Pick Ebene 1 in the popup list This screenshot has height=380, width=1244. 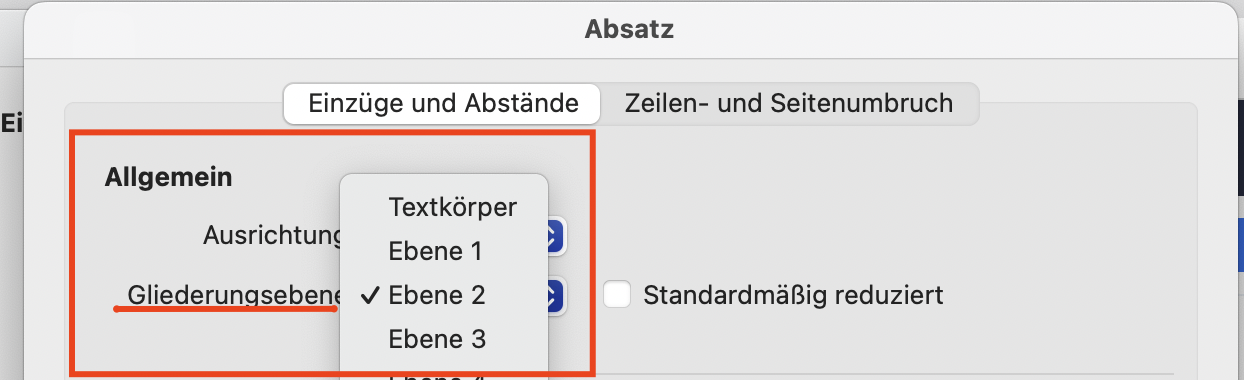(436, 251)
